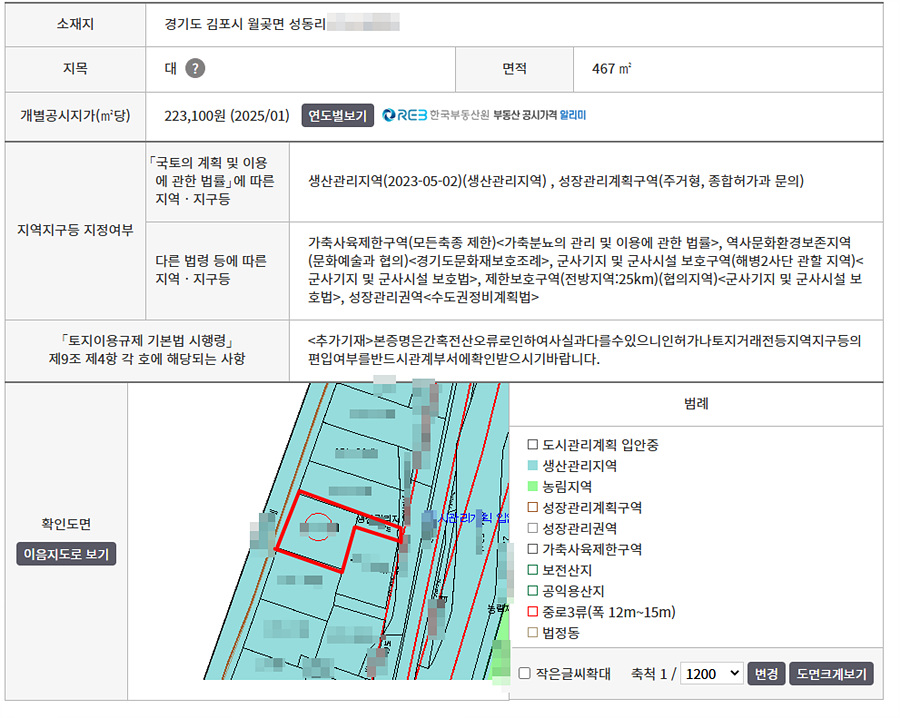Open the map with 이음지도로 보기
900x718 pixels.
tap(66, 553)
